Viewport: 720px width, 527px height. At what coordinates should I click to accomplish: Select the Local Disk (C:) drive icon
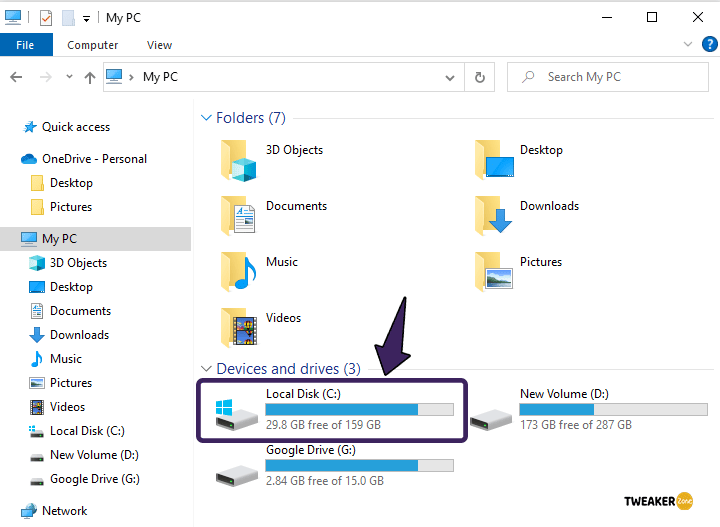click(x=236, y=414)
